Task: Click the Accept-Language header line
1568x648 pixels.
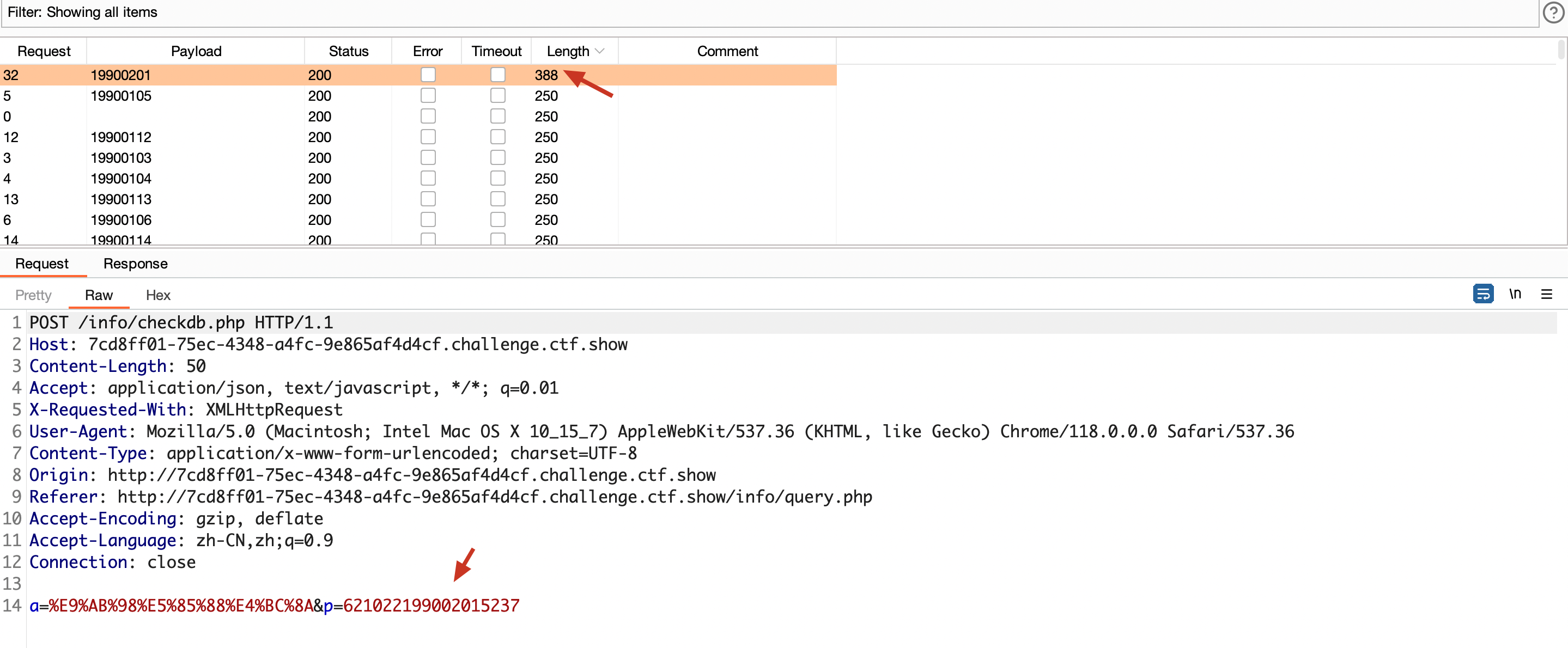Action: click(181, 540)
